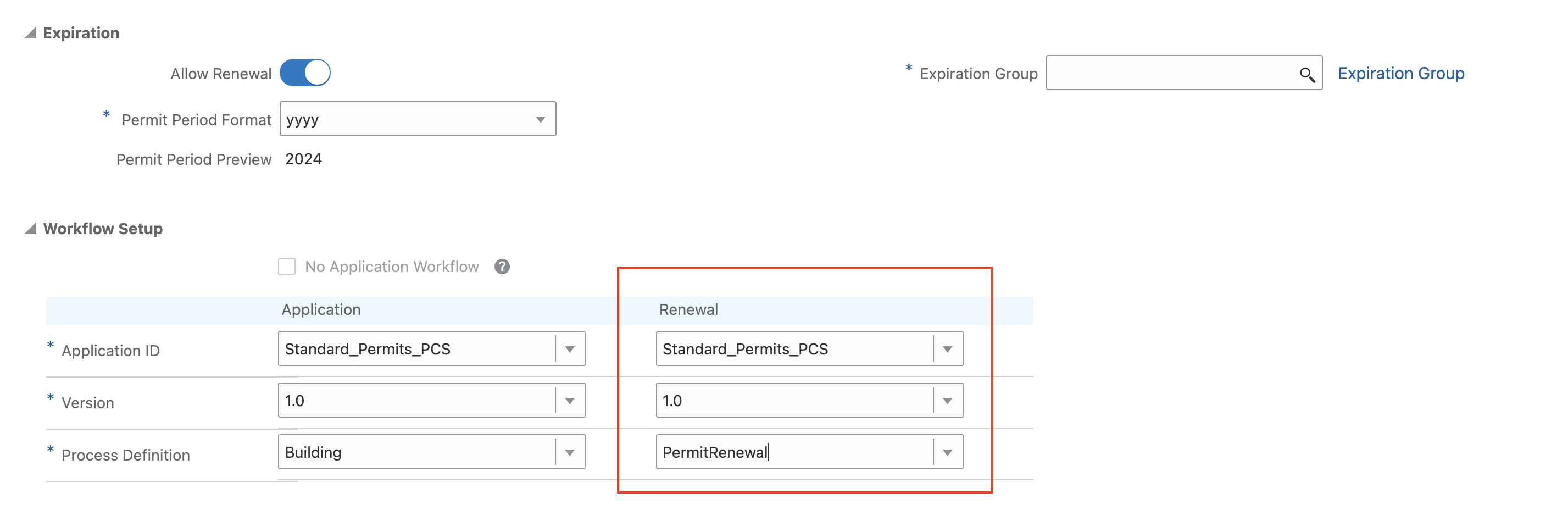The width and height of the screenshot is (1568, 521).
Task: Check the No Application Workflow checkbox
Action: click(286, 267)
